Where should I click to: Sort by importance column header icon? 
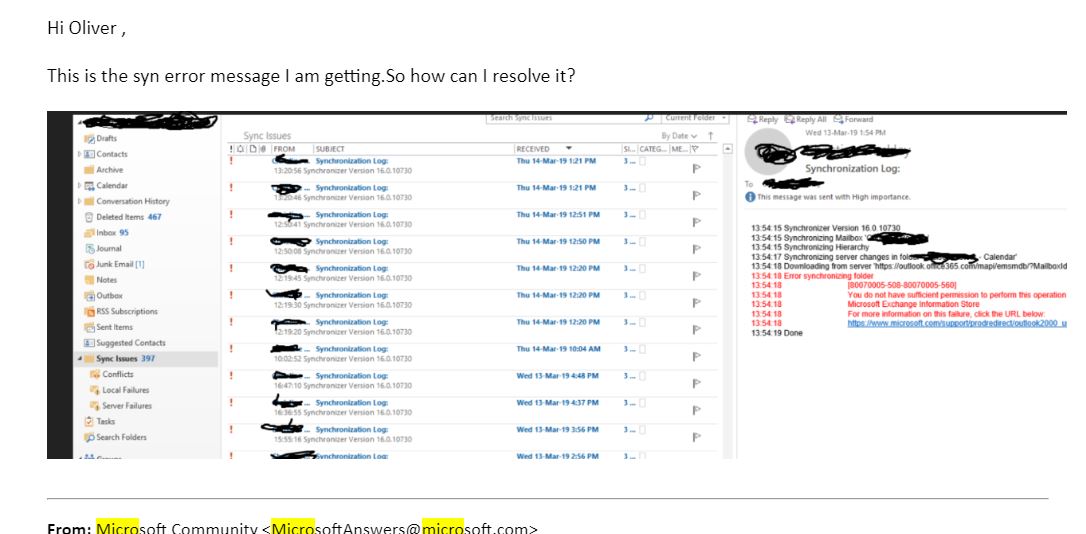coord(231,149)
